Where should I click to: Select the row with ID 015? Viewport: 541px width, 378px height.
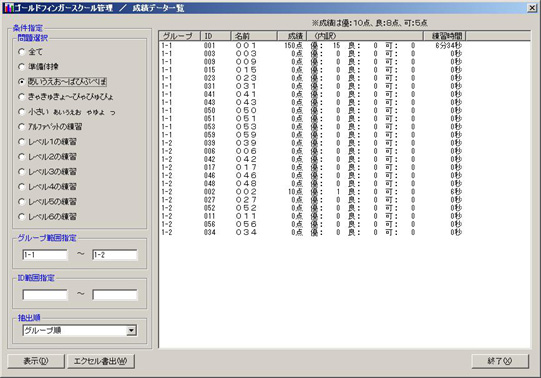click(x=312, y=70)
